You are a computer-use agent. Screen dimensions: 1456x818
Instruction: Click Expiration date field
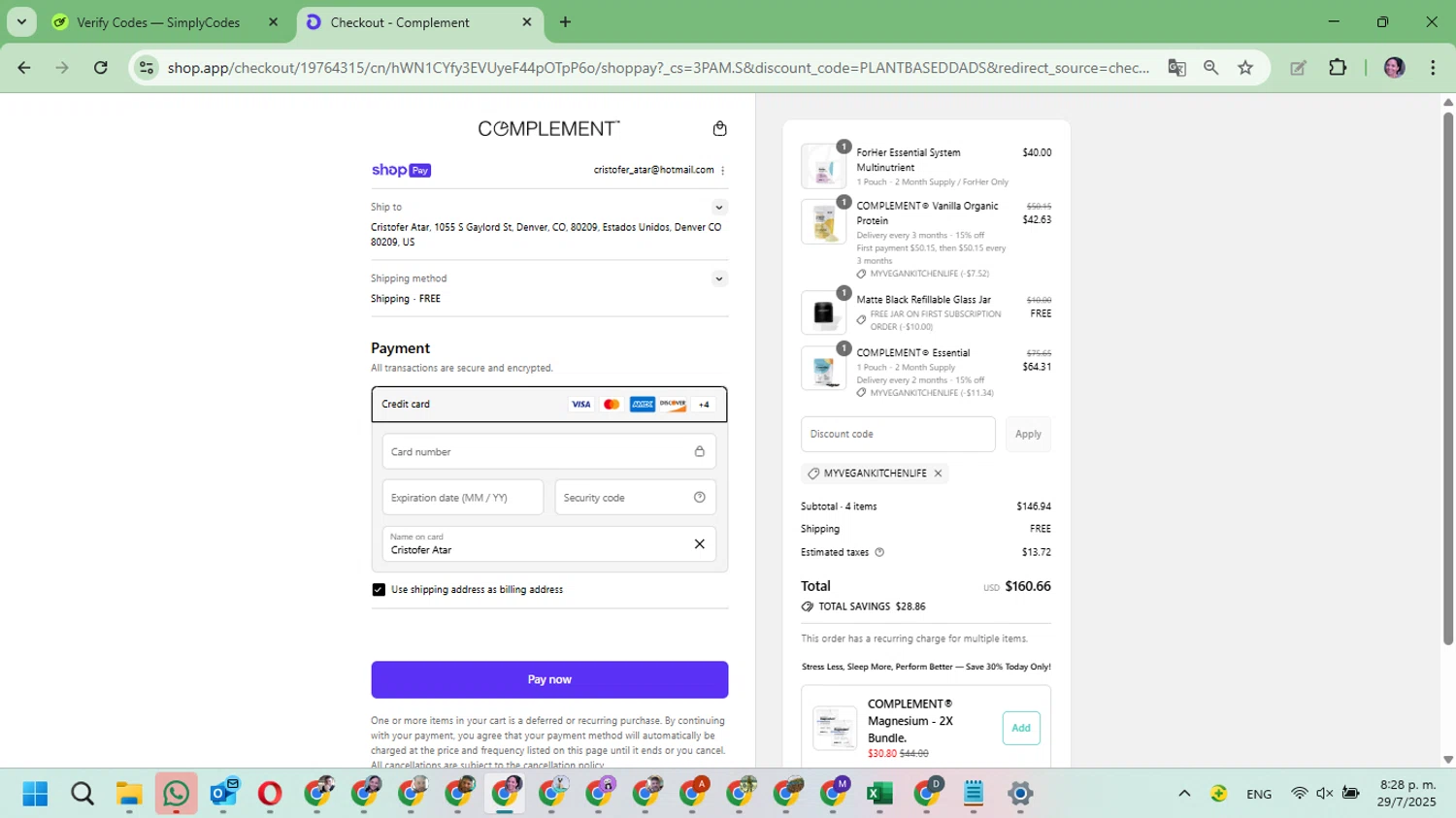[463, 498]
